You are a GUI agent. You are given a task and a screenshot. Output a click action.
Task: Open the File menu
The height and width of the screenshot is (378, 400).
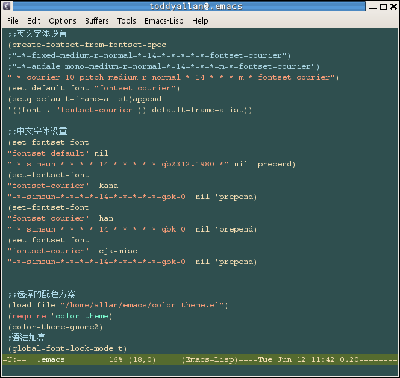pyautogui.click(x=13, y=21)
